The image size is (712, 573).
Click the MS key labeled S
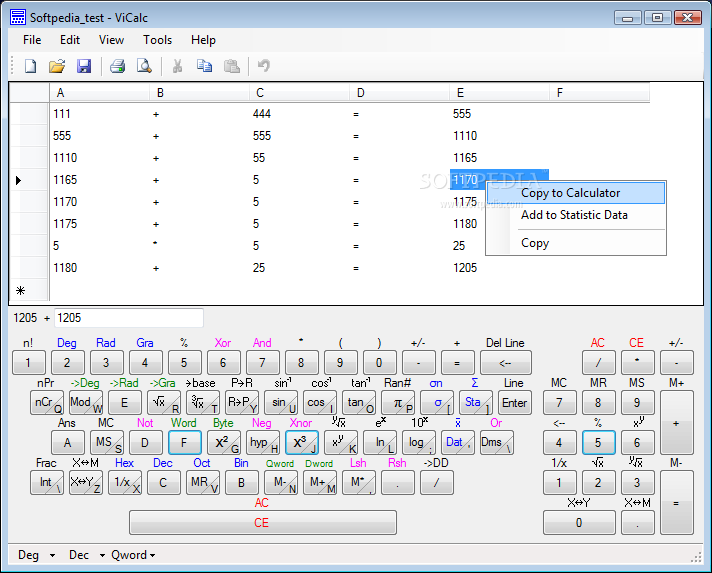(x=107, y=443)
